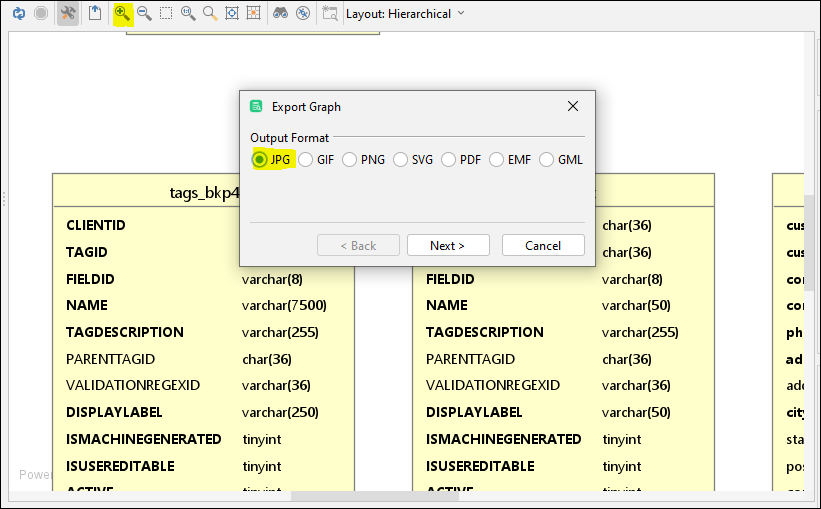Click varchar(50) type of NAME
This screenshot has height=509, width=821.
click(636, 305)
